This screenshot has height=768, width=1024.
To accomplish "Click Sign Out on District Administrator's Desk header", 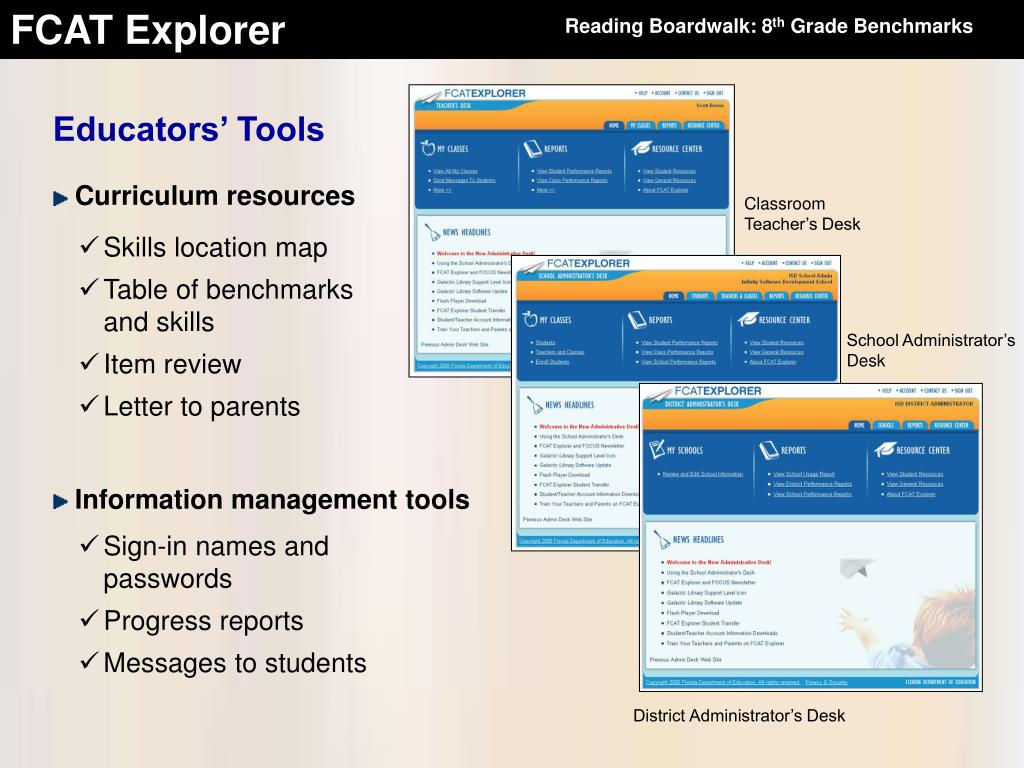I will [963, 391].
